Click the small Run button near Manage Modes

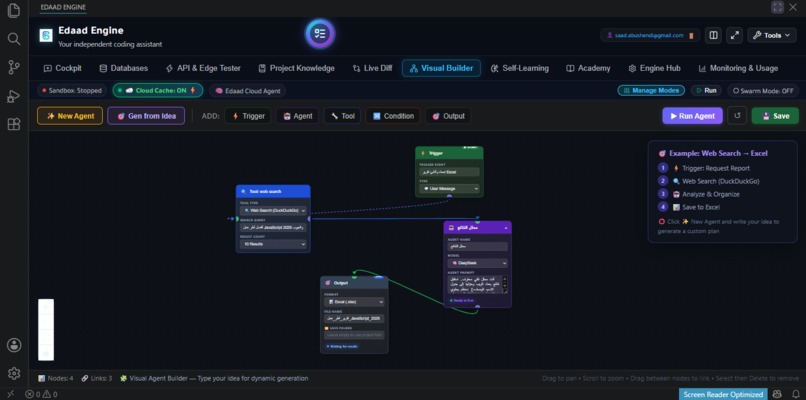coord(706,90)
